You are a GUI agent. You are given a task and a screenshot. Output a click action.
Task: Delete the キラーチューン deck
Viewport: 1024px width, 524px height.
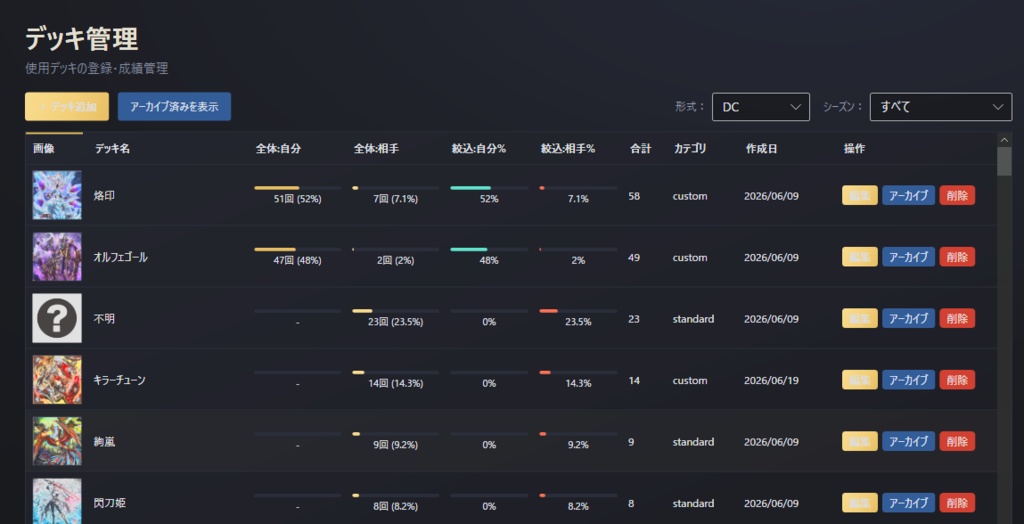[957, 380]
